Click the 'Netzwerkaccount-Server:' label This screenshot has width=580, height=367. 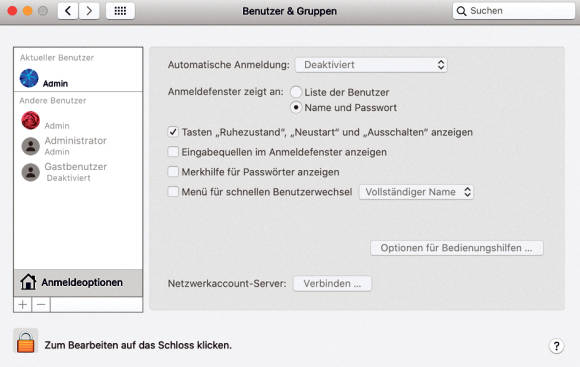tap(227, 284)
